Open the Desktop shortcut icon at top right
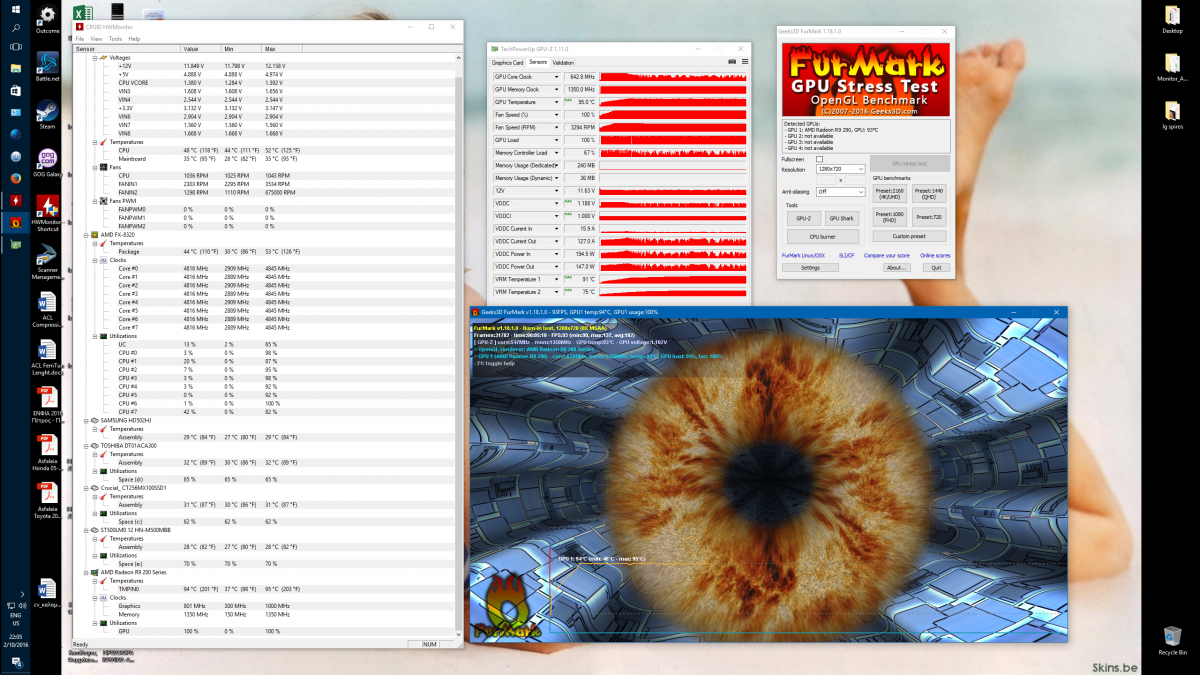Screen dimensions: 1200x675 pyautogui.click(x=1173, y=18)
